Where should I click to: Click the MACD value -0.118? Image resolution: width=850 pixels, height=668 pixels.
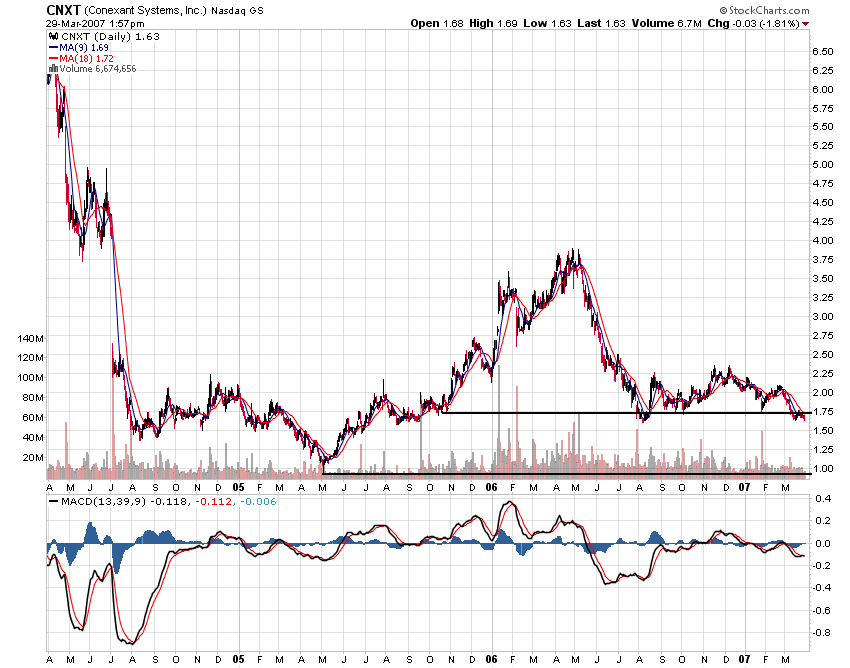(x=169, y=502)
